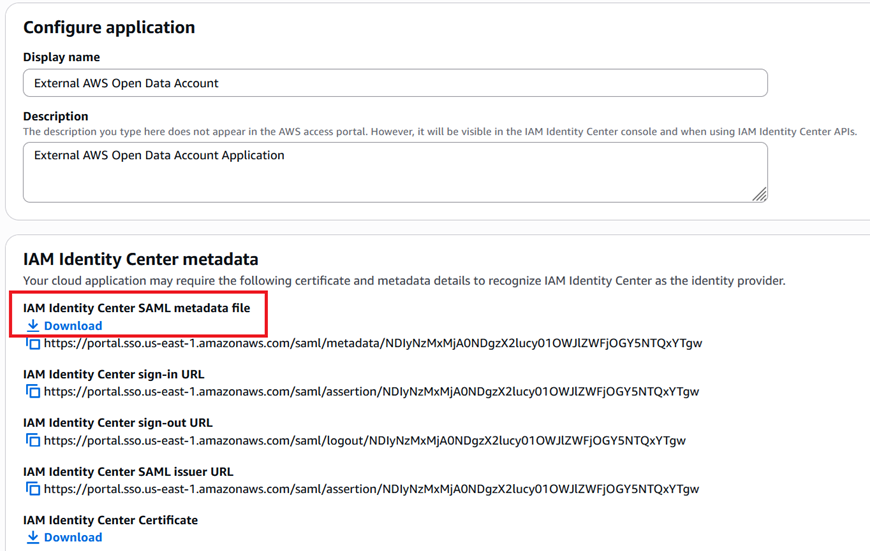This screenshot has width=870, height=551.
Task: Click the IAM Identity Center metadata heading
Action: pyautogui.click(x=140, y=259)
